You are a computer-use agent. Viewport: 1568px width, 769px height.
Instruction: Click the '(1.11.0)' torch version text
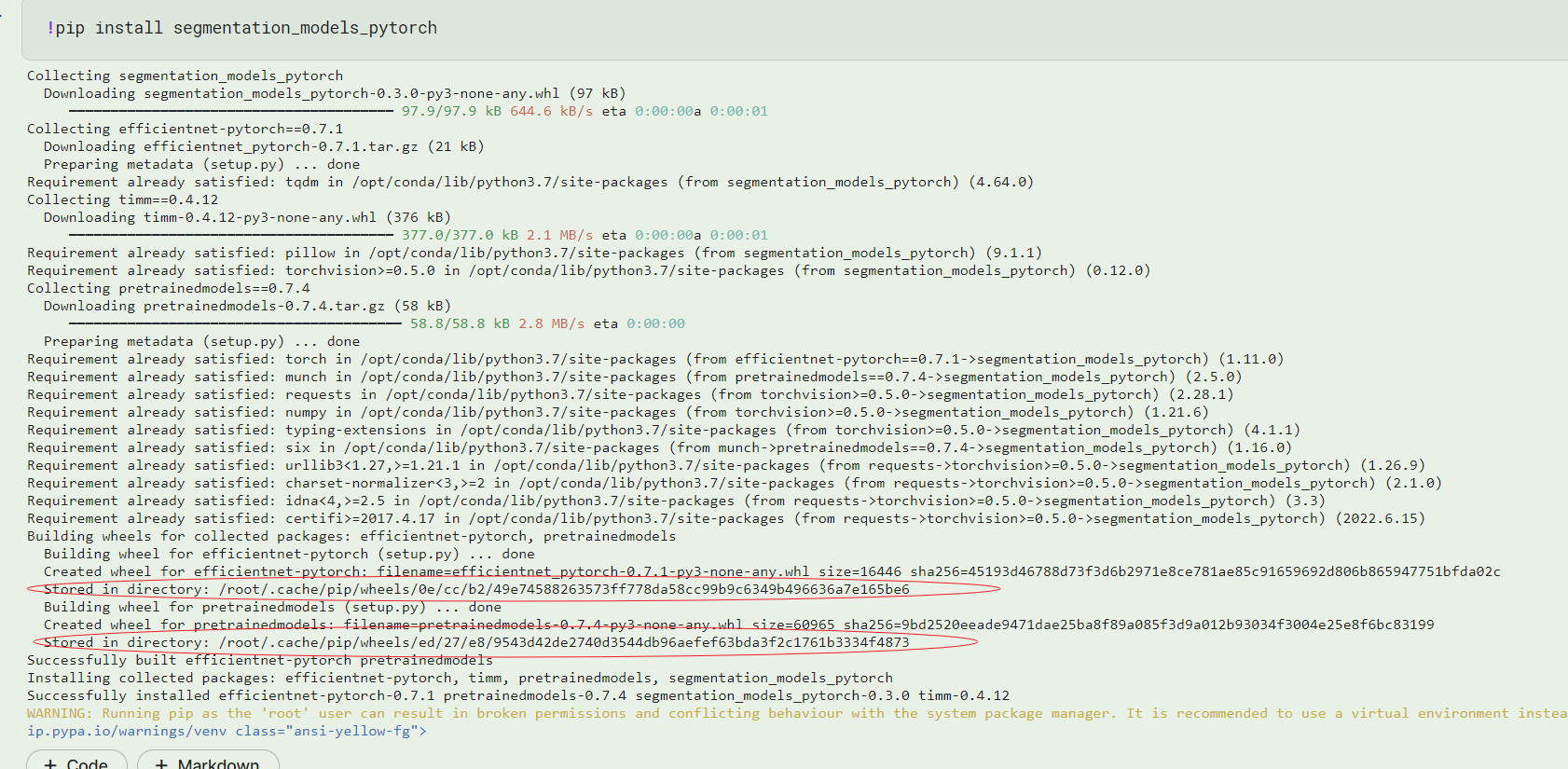[x=1251, y=359]
